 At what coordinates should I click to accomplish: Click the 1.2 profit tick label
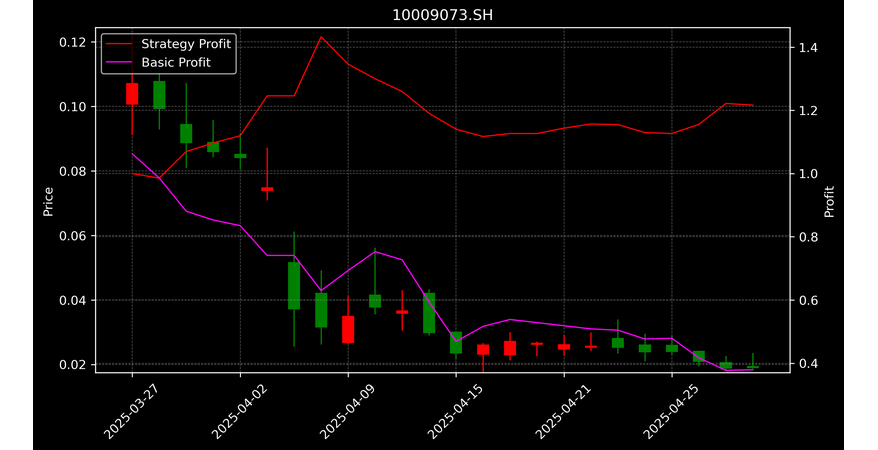tap(807, 111)
